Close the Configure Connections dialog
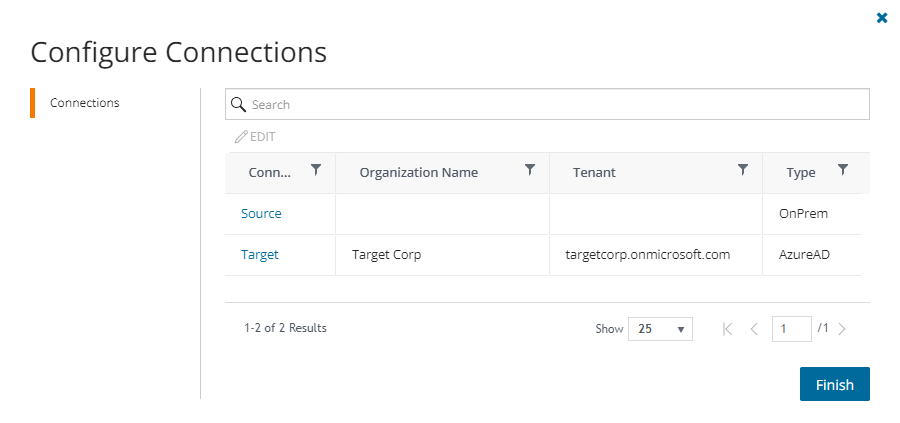Viewport: 900px width, 423px height. tap(882, 18)
